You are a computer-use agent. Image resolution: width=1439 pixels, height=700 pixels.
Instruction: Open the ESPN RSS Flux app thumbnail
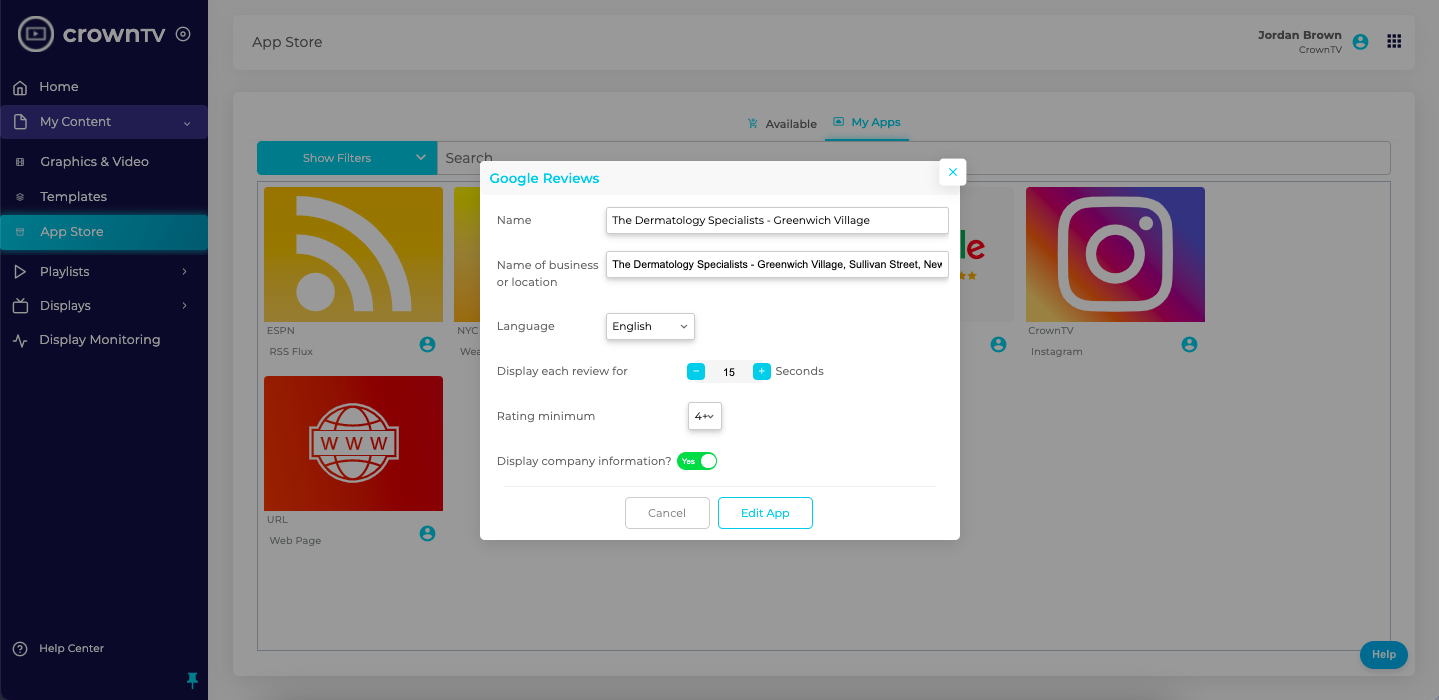point(353,254)
